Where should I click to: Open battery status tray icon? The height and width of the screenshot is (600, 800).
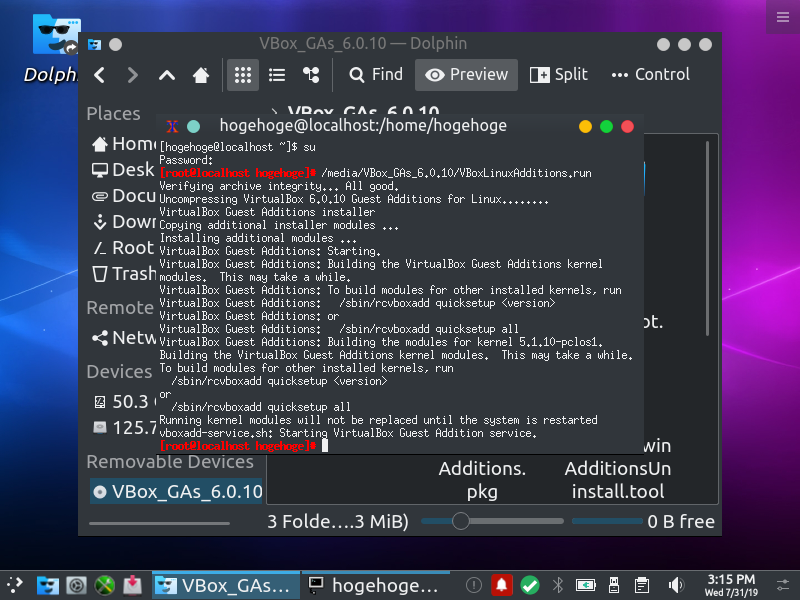click(x=586, y=585)
